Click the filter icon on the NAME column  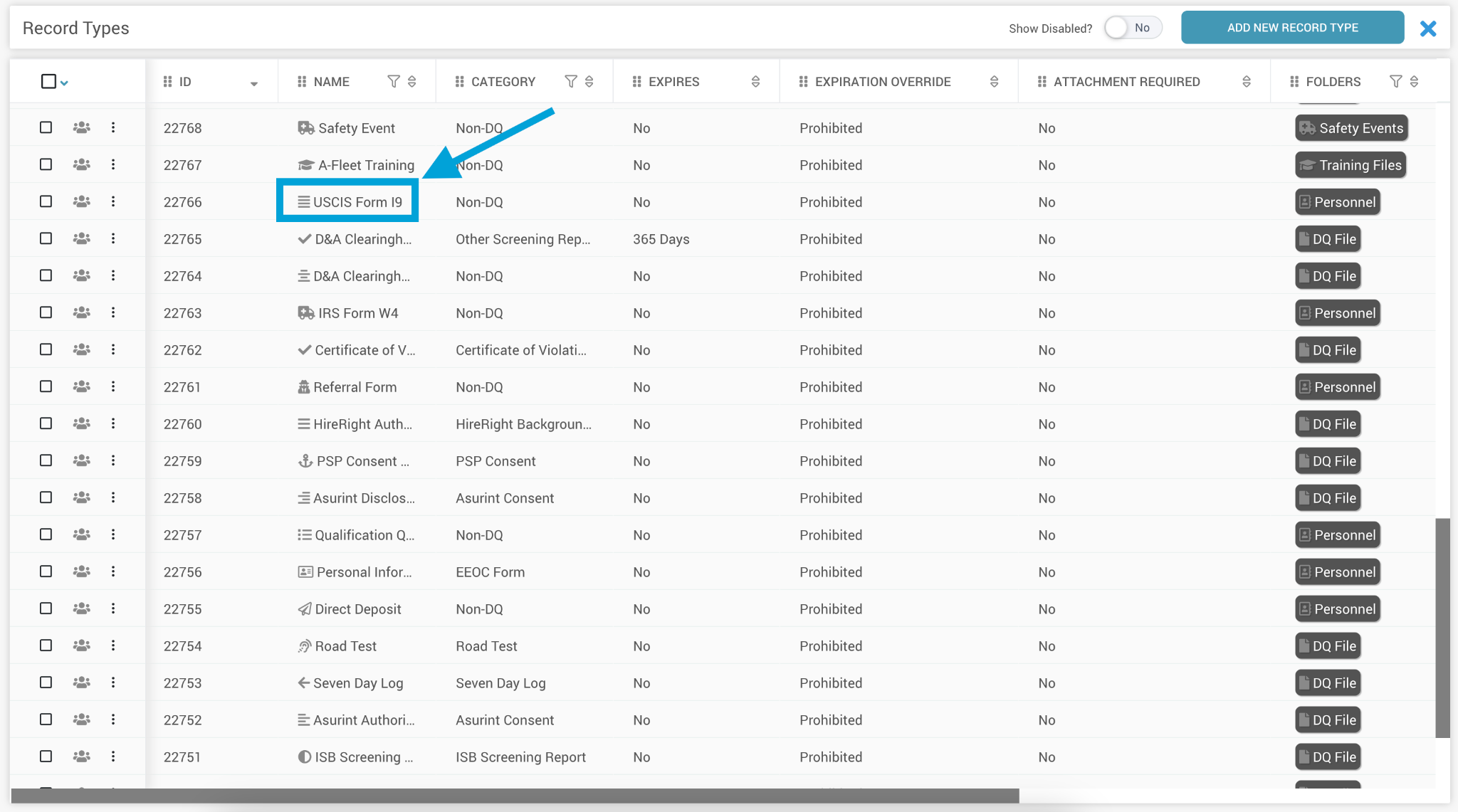[393, 82]
